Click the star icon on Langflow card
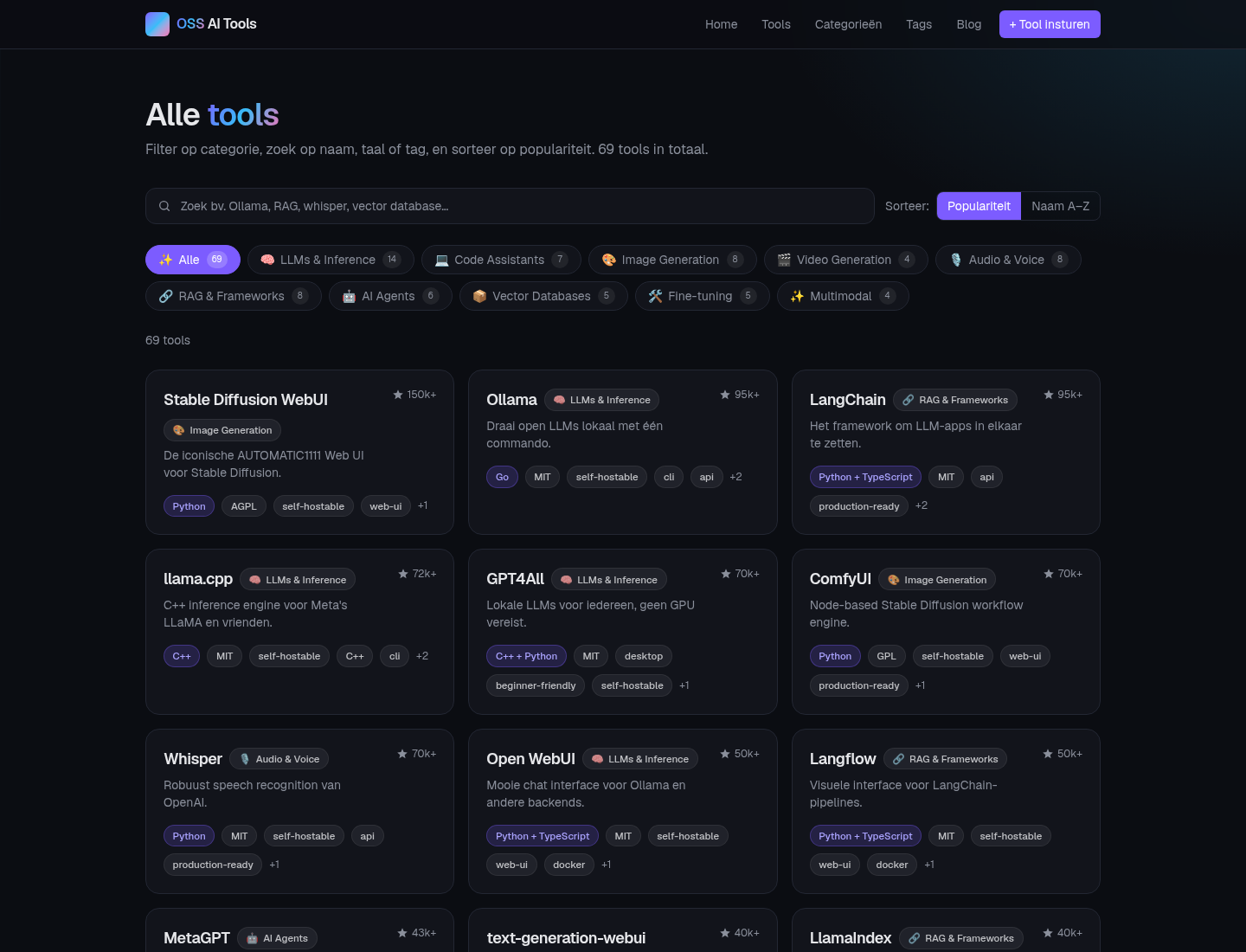This screenshot has height=952, width=1246. click(1048, 754)
